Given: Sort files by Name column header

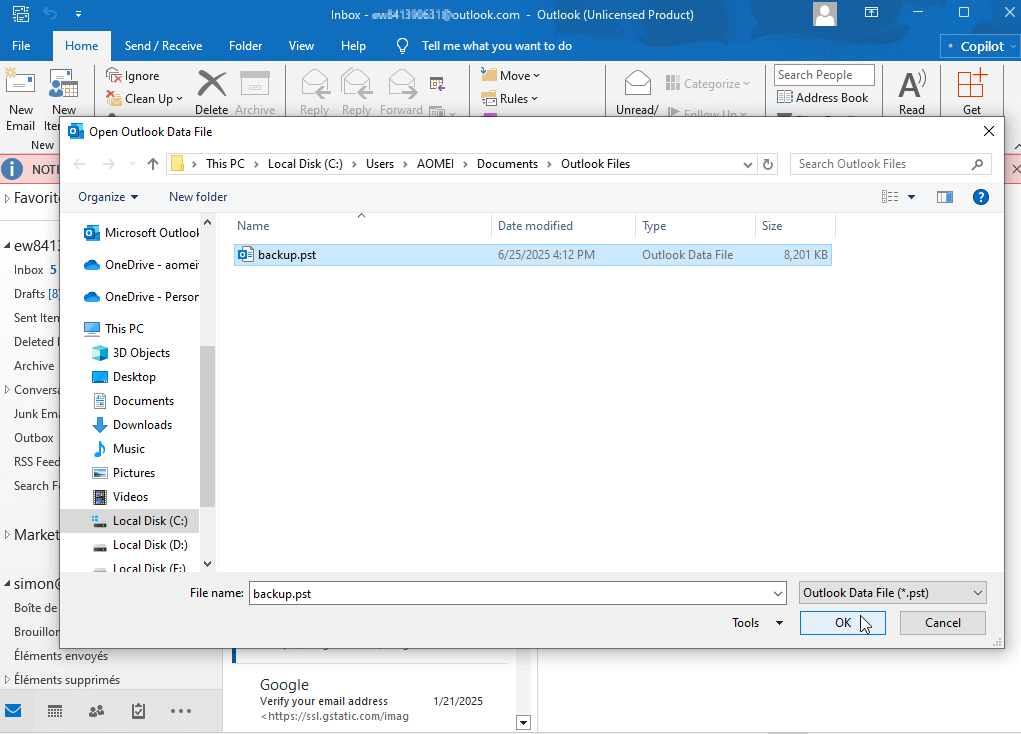Looking at the screenshot, I should pos(361,226).
